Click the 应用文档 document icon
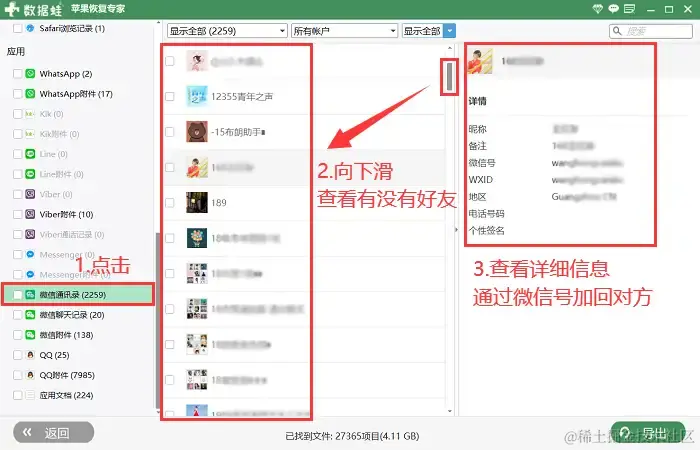Viewport: 700px width, 450px height. [30, 395]
